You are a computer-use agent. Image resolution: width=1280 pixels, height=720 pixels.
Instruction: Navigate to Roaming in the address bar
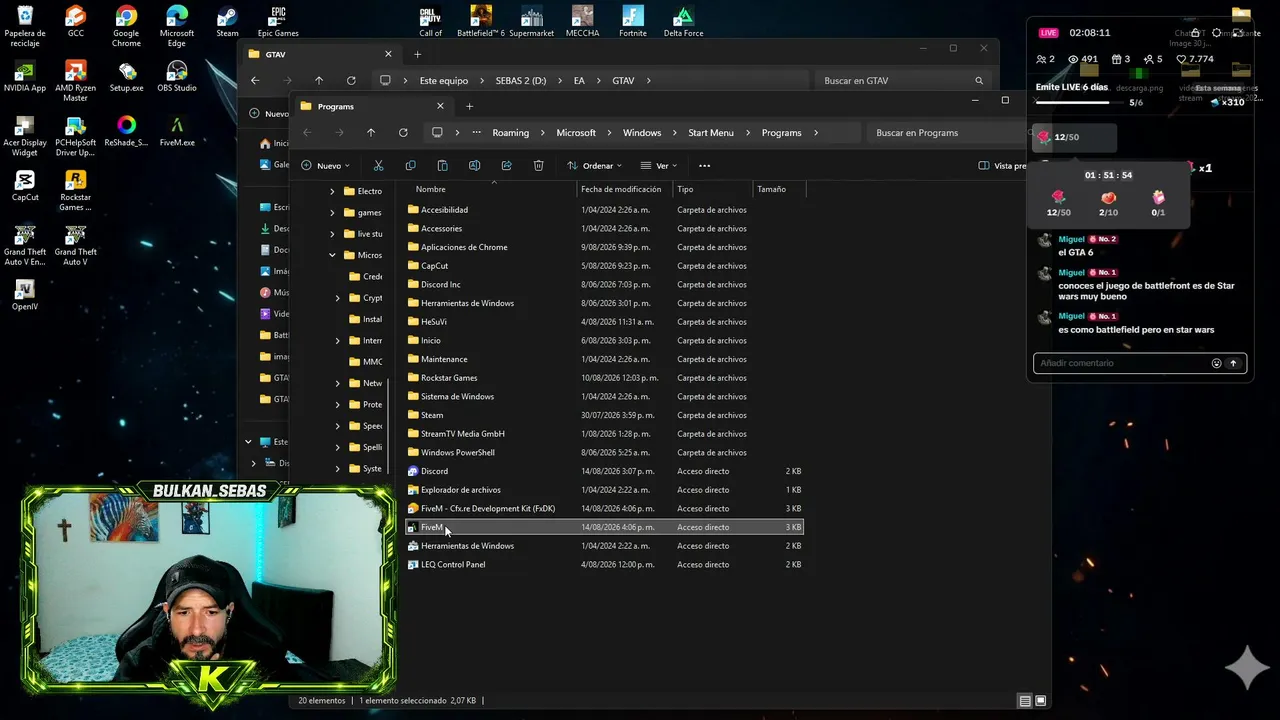click(510, 133)
